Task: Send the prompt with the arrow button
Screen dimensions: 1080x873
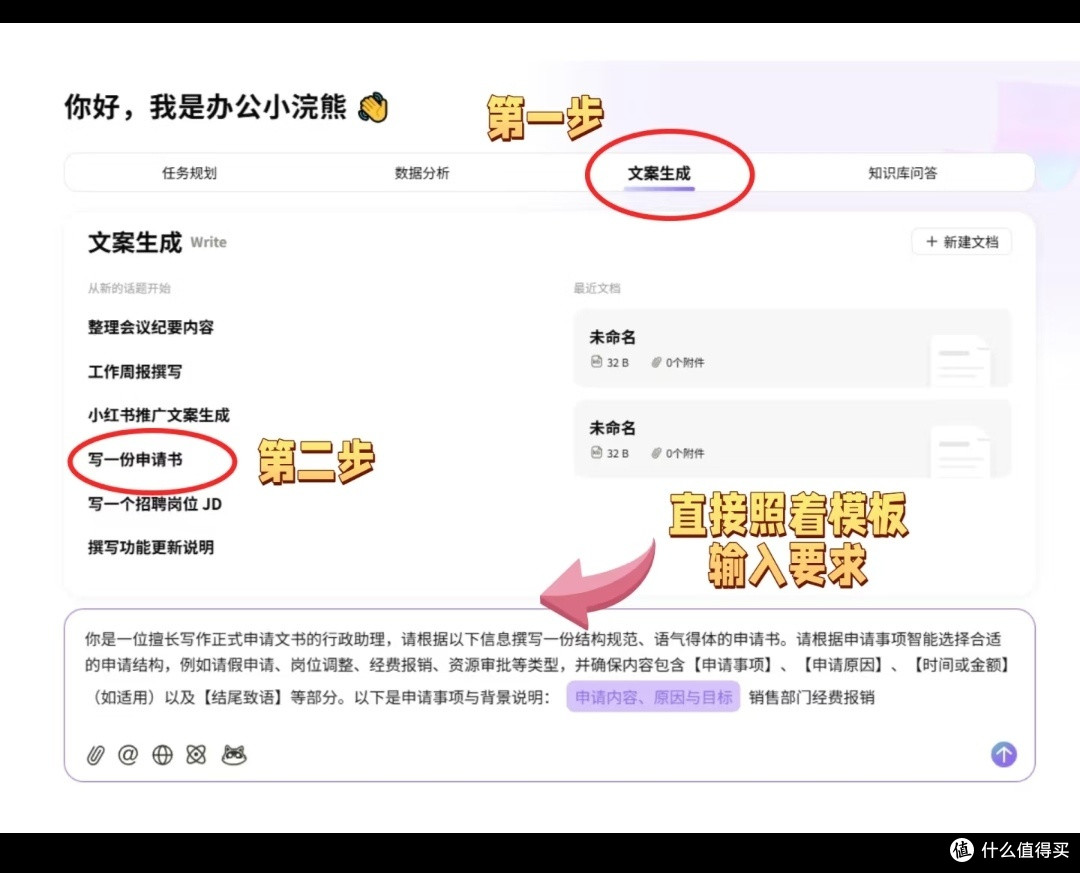Action: coord(1004,754)
